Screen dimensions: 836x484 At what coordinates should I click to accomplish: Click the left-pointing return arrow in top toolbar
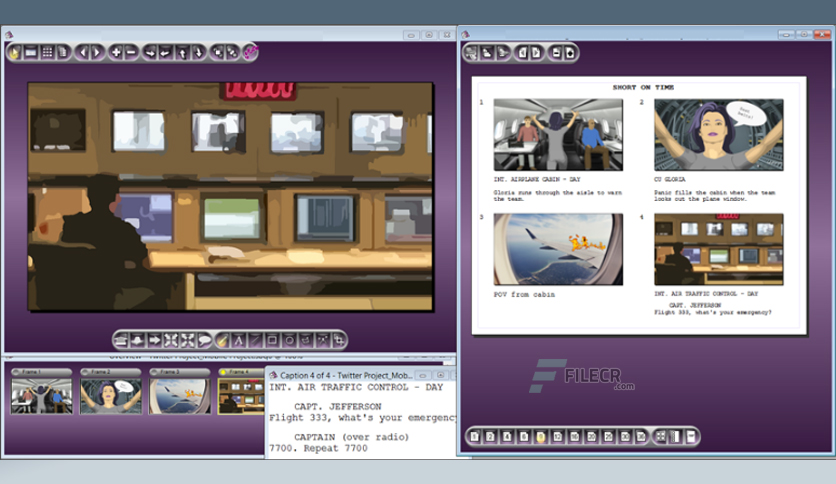[165, 52]
